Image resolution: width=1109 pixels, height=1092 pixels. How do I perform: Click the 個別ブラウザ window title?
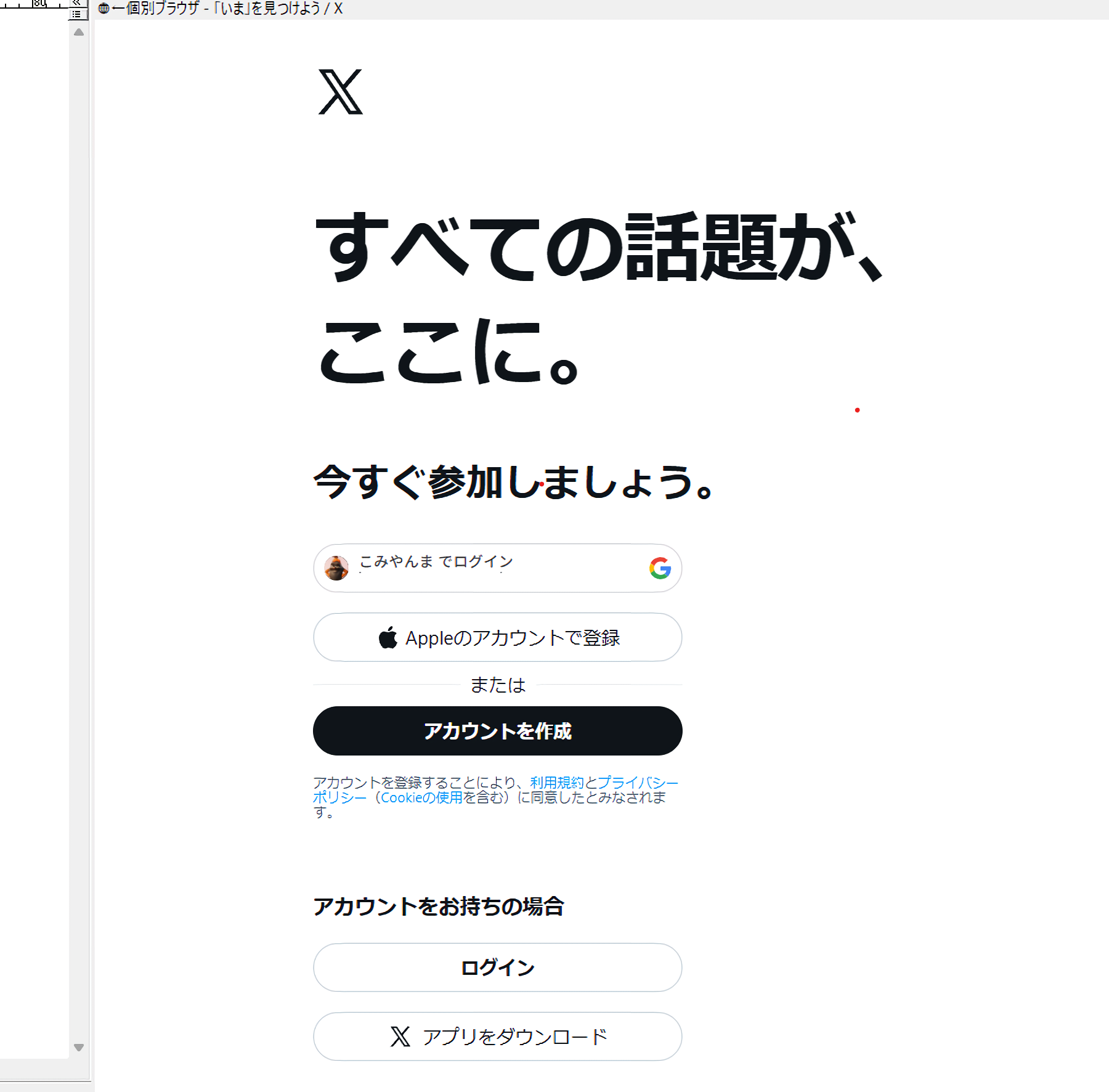tap(228, 9)
